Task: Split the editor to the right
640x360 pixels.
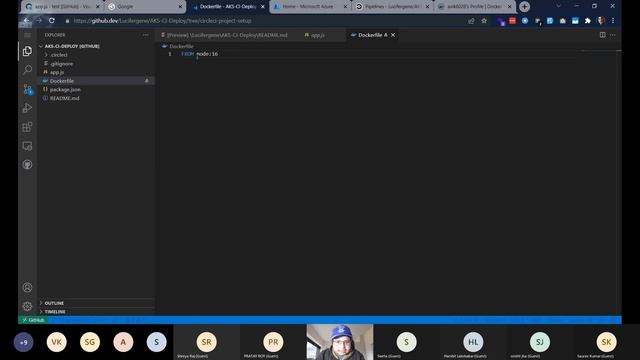Action: 602,35
